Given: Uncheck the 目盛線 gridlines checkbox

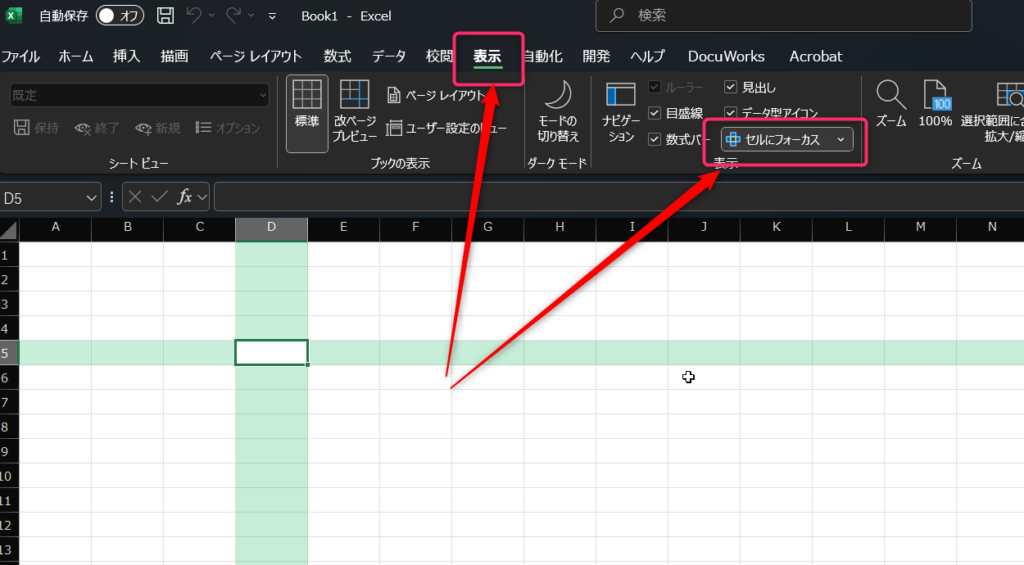Looking at the screenshot, I should pyautogui.click(x=655, y=113).
